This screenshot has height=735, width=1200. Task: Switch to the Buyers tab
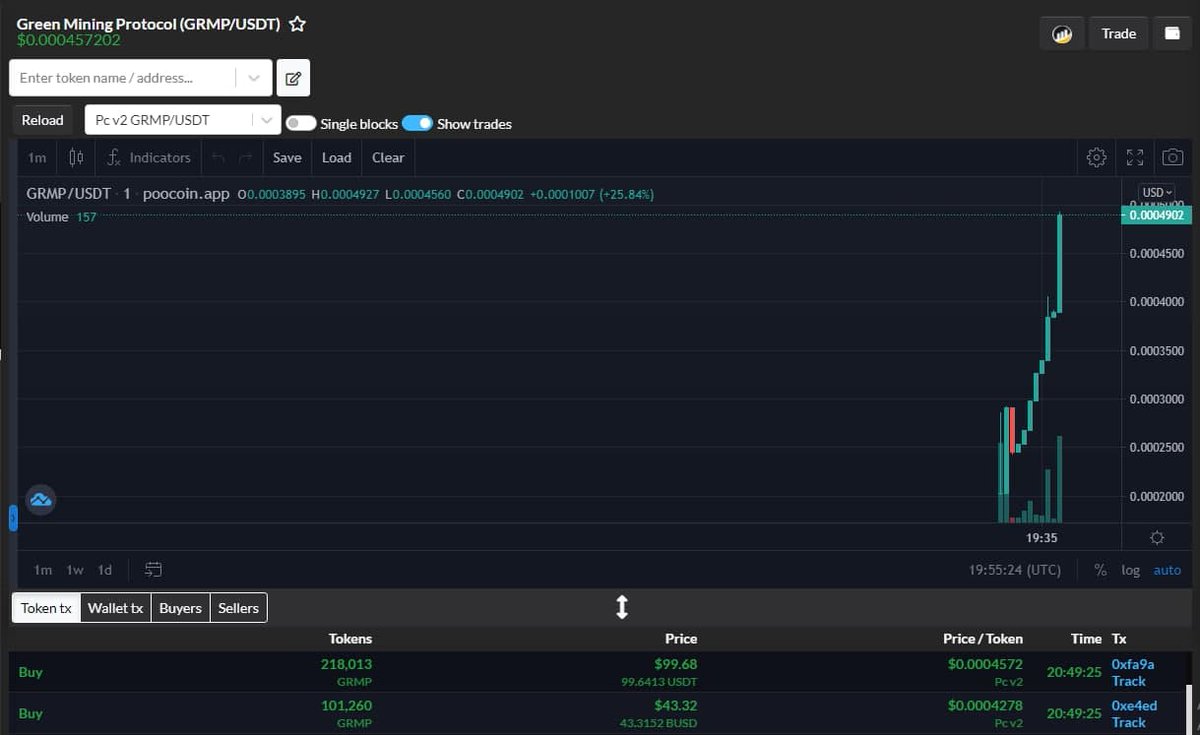[181, 608]
